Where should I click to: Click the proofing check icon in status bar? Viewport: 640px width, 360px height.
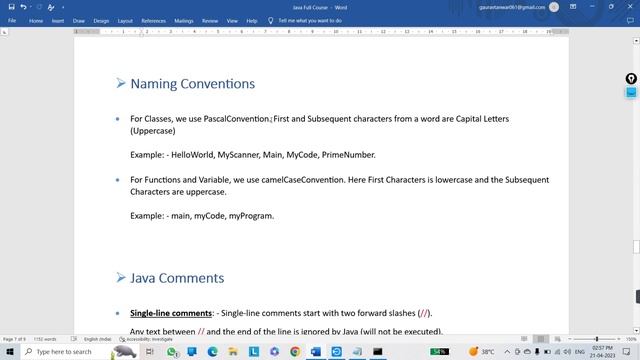point(73,339)
